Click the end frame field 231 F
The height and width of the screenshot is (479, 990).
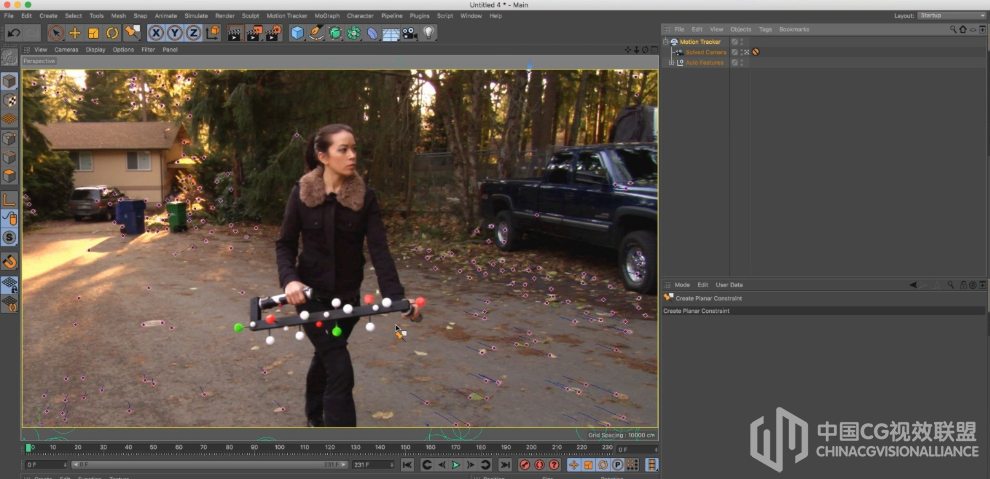373,464
